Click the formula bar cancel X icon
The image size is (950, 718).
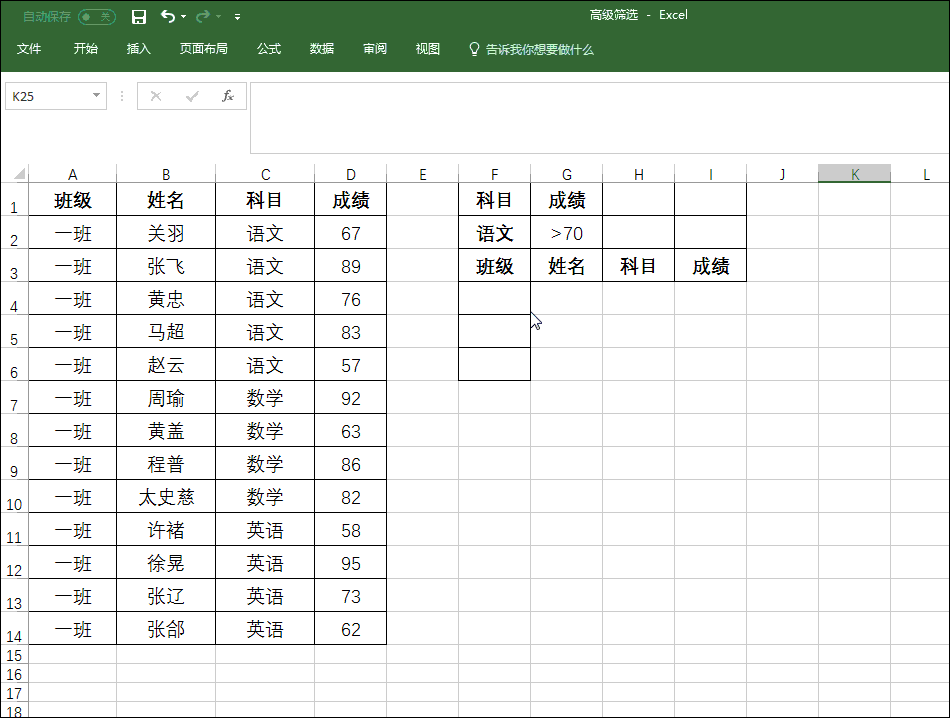click(x=156, y=96)
